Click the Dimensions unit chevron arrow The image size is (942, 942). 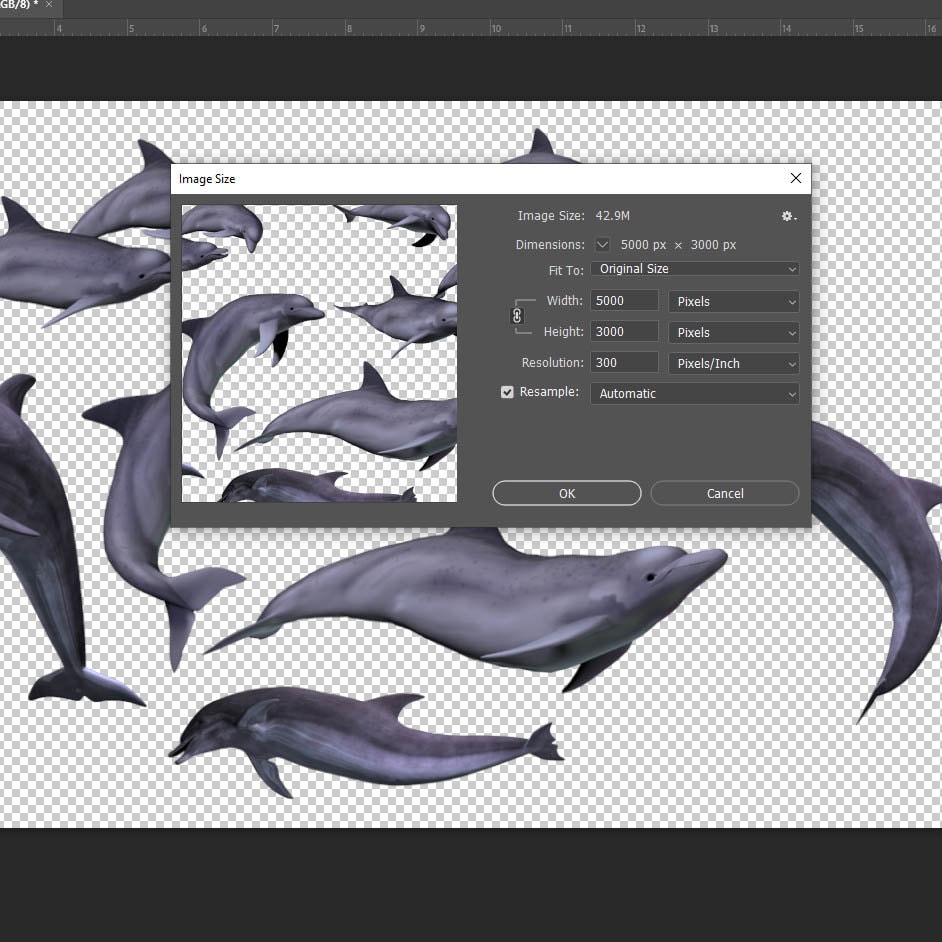pos(602,244)
